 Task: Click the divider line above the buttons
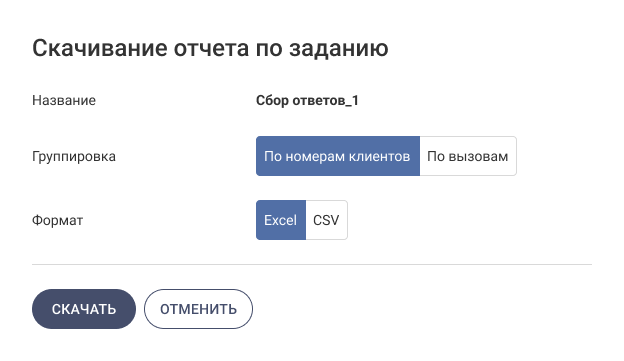(x=312, y=264)
